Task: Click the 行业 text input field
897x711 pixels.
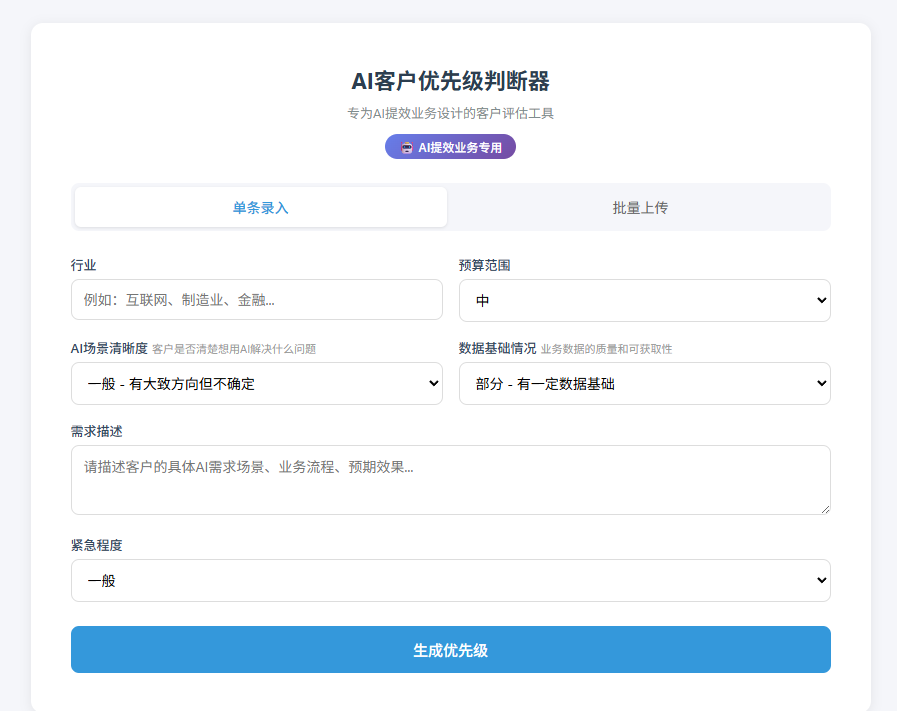Action: (x=256, y=299)
